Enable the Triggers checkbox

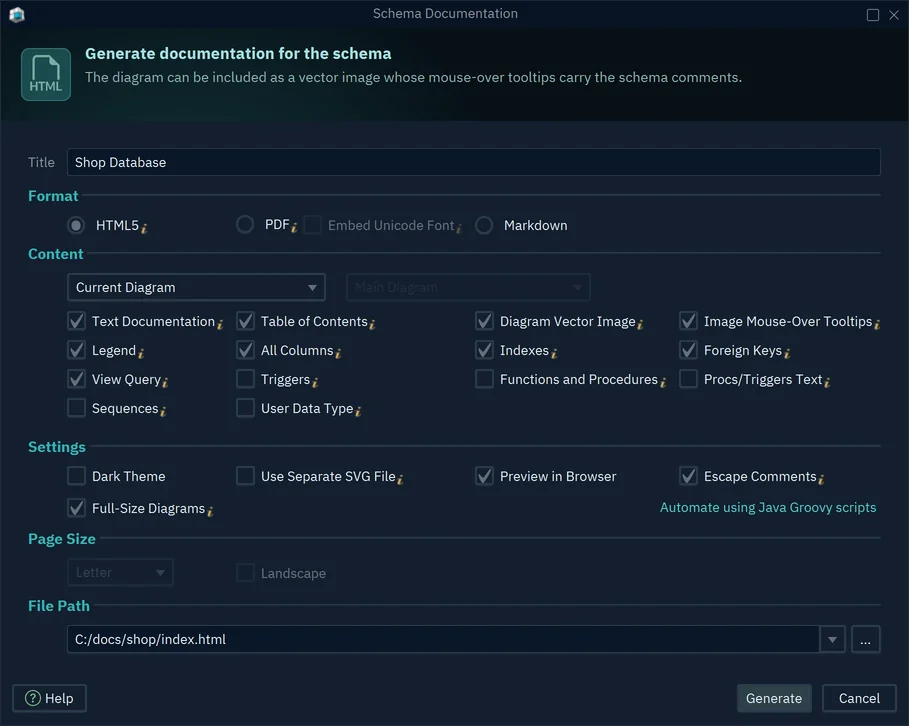(x=245, y=379)
